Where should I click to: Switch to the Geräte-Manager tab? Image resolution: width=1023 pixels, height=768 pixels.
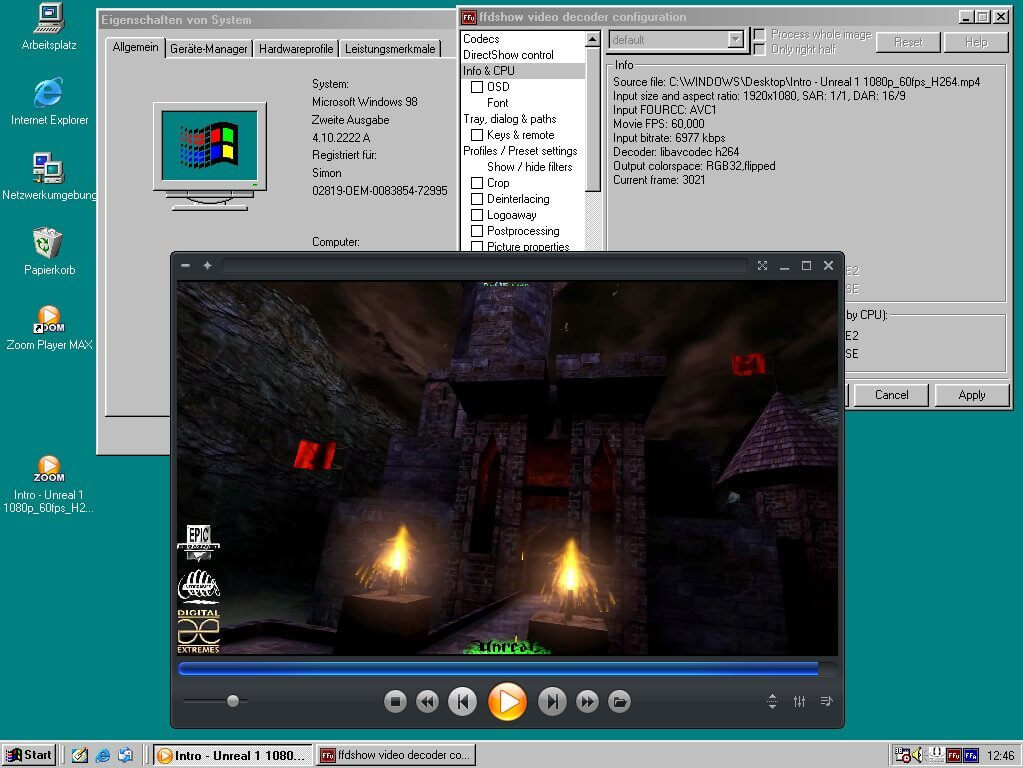coord(209,49)
